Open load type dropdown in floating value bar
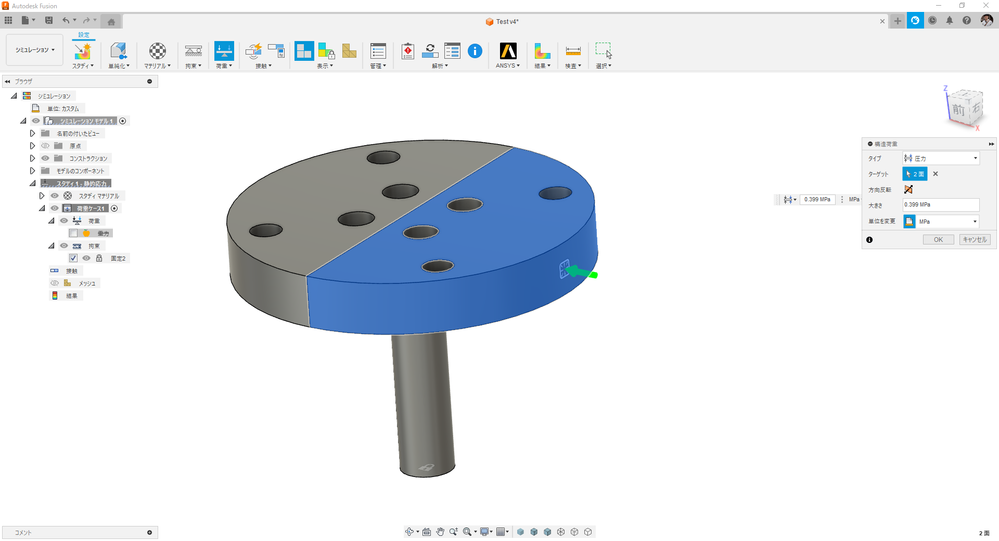 [790, 199]
